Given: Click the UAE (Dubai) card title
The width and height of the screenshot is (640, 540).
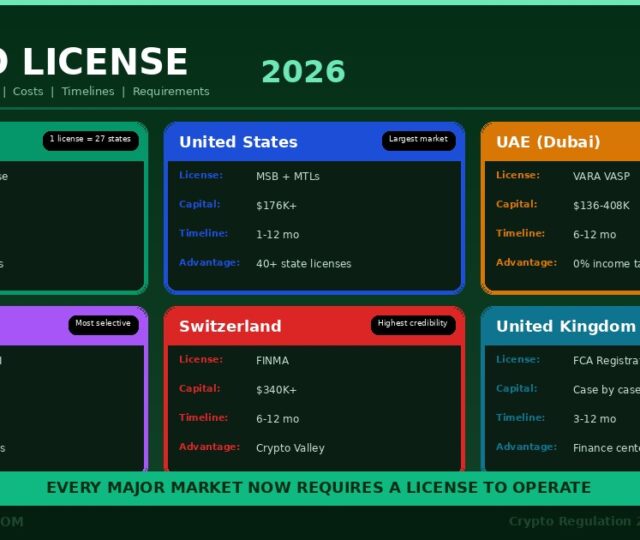Looking at the screenshot, I should pos(548,142).
